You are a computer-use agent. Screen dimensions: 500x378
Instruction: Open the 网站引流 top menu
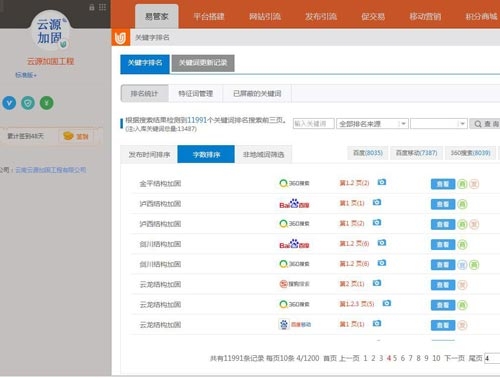point(265,16)
